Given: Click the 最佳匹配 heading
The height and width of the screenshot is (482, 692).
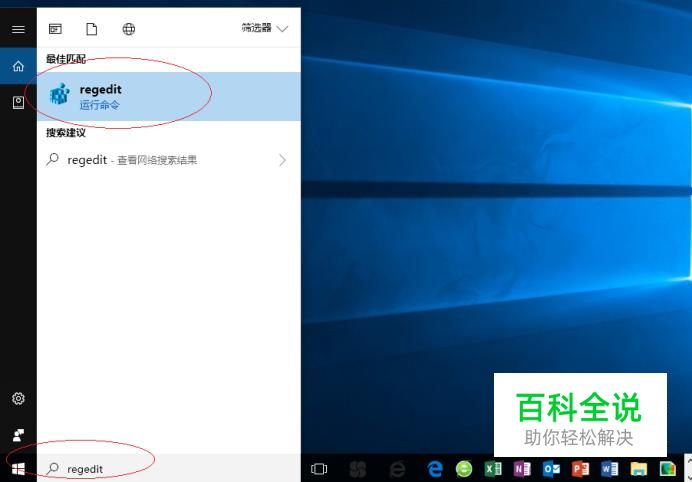Looking at the screenshot, I should [x=66, y=59].
